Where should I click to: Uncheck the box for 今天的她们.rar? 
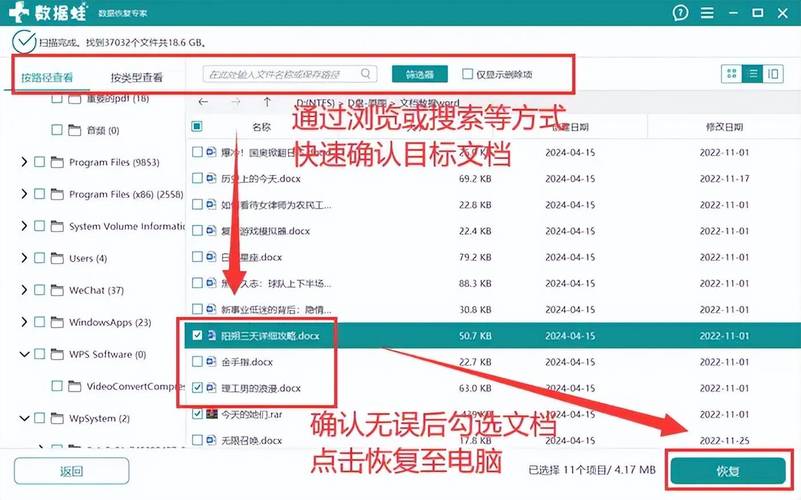(x=197, y=414)
